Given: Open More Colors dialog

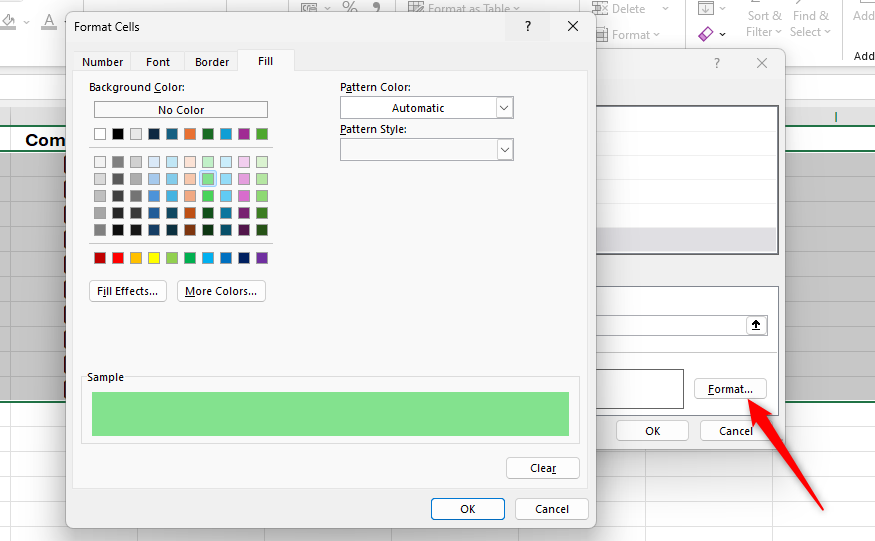Looking at the screenshot, I should click(221, 291).
